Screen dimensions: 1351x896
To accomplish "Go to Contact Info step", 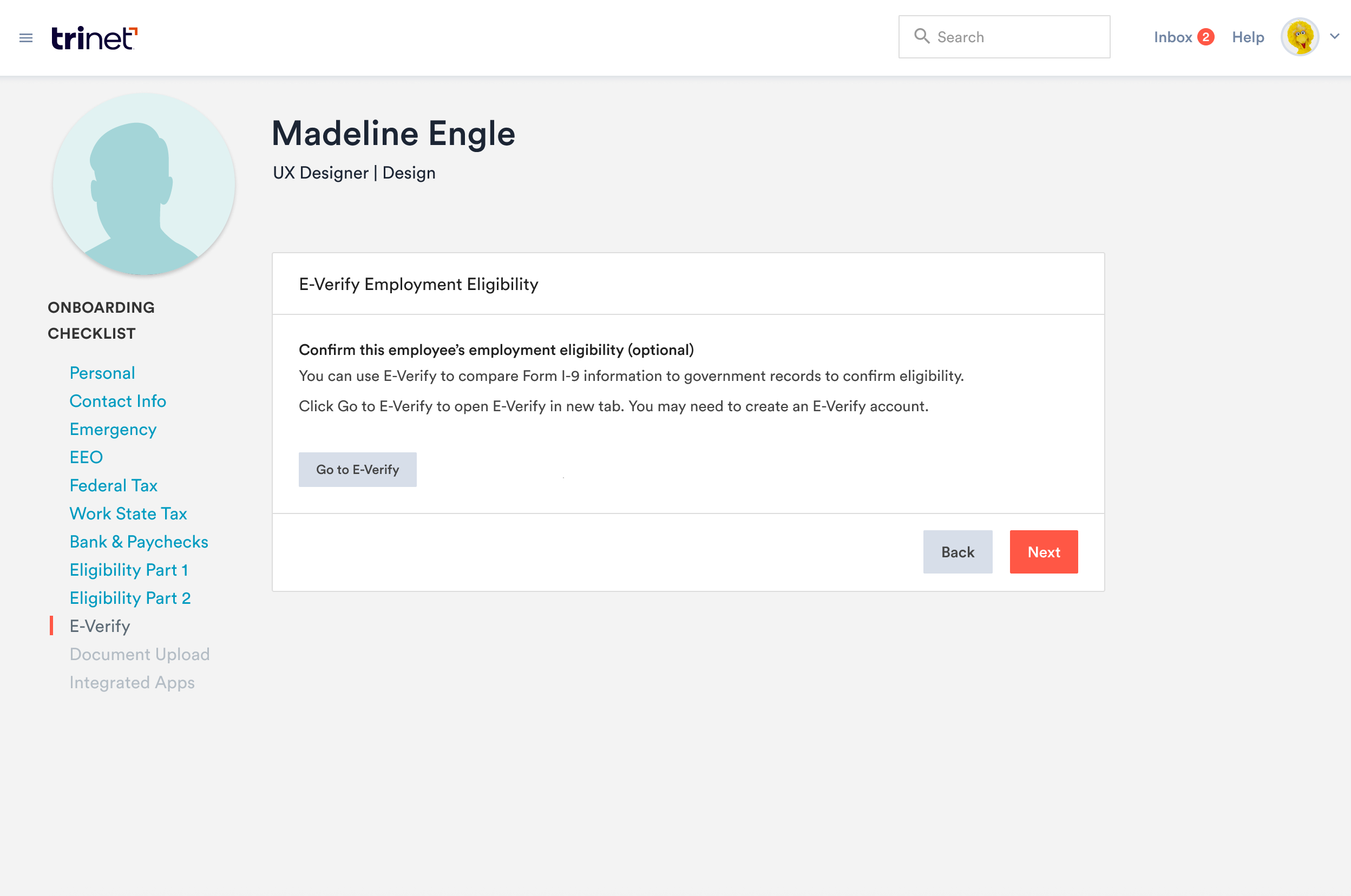I will [118, 401].
